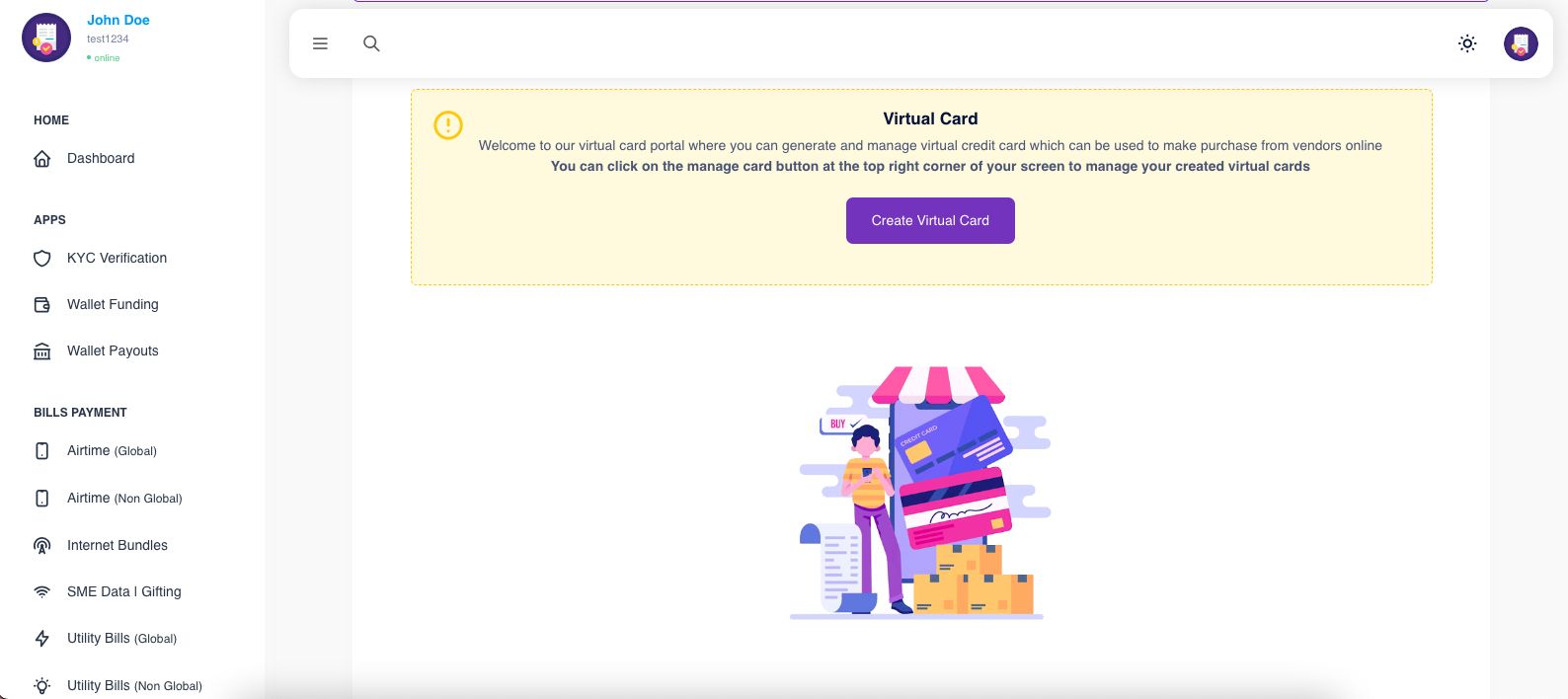This screenshot has height=699, width=1568.
Task: Open profile avatar menu at top right
Action: pyautogui.click(x=1521, y=43)
